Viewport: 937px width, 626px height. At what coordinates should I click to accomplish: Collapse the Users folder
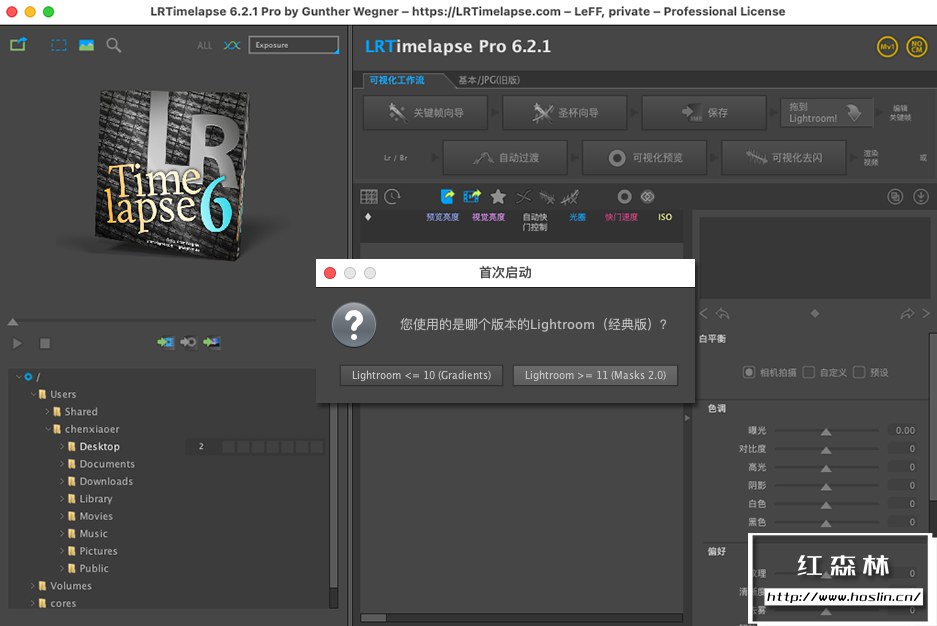pyautogui.click(x=33, y=394)
